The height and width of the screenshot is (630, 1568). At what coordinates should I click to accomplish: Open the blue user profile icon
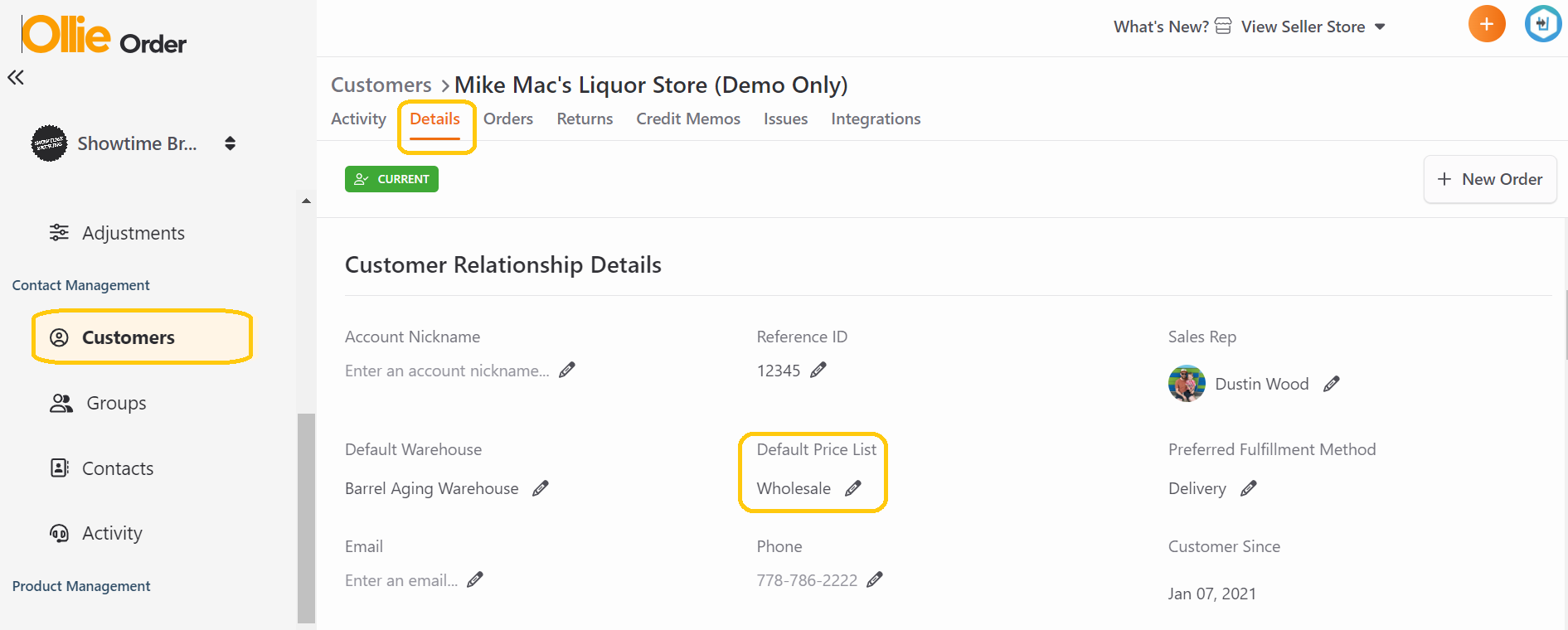pos(1542,24)
